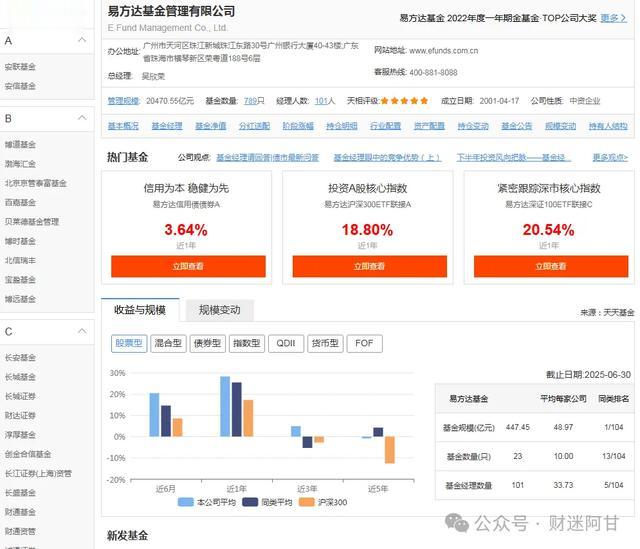
Task: Select the 股票型 fund type filter
Action: pos(129,343)
